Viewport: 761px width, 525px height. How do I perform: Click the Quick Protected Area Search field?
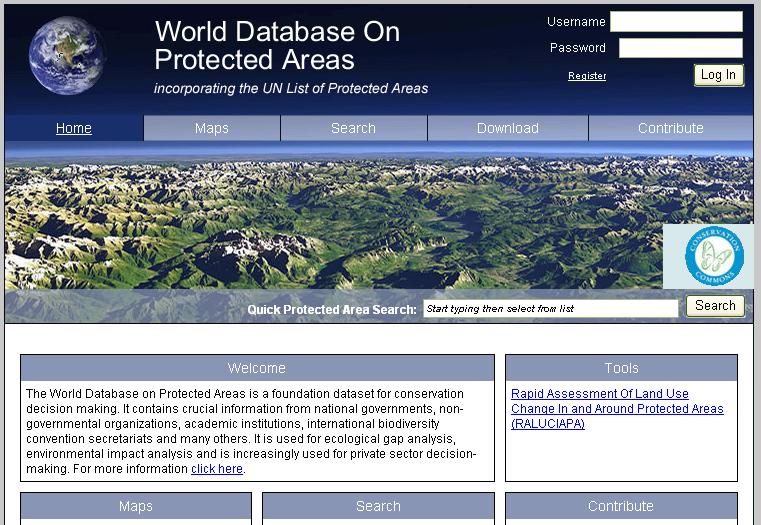550,309
